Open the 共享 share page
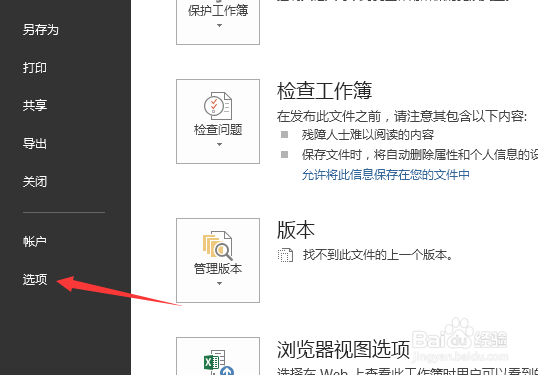Screen dimensions: 538x375 (x=35, y=105)
